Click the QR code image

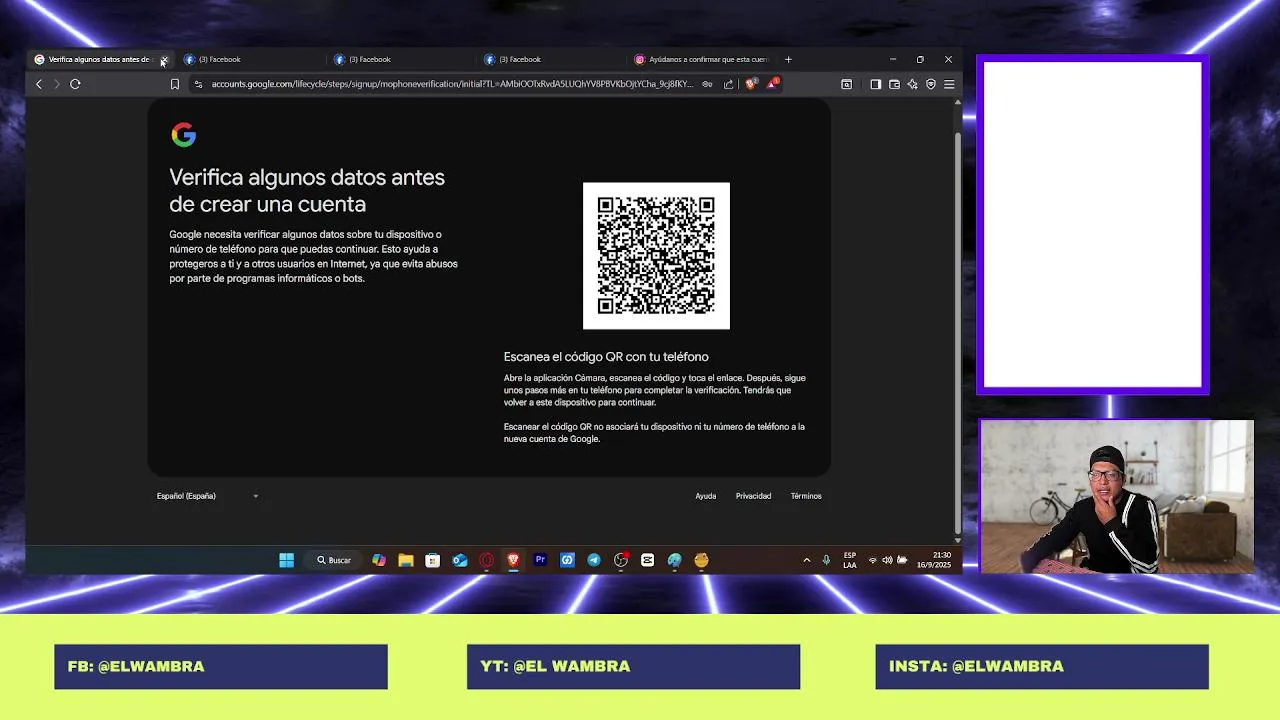click(656, 255)
